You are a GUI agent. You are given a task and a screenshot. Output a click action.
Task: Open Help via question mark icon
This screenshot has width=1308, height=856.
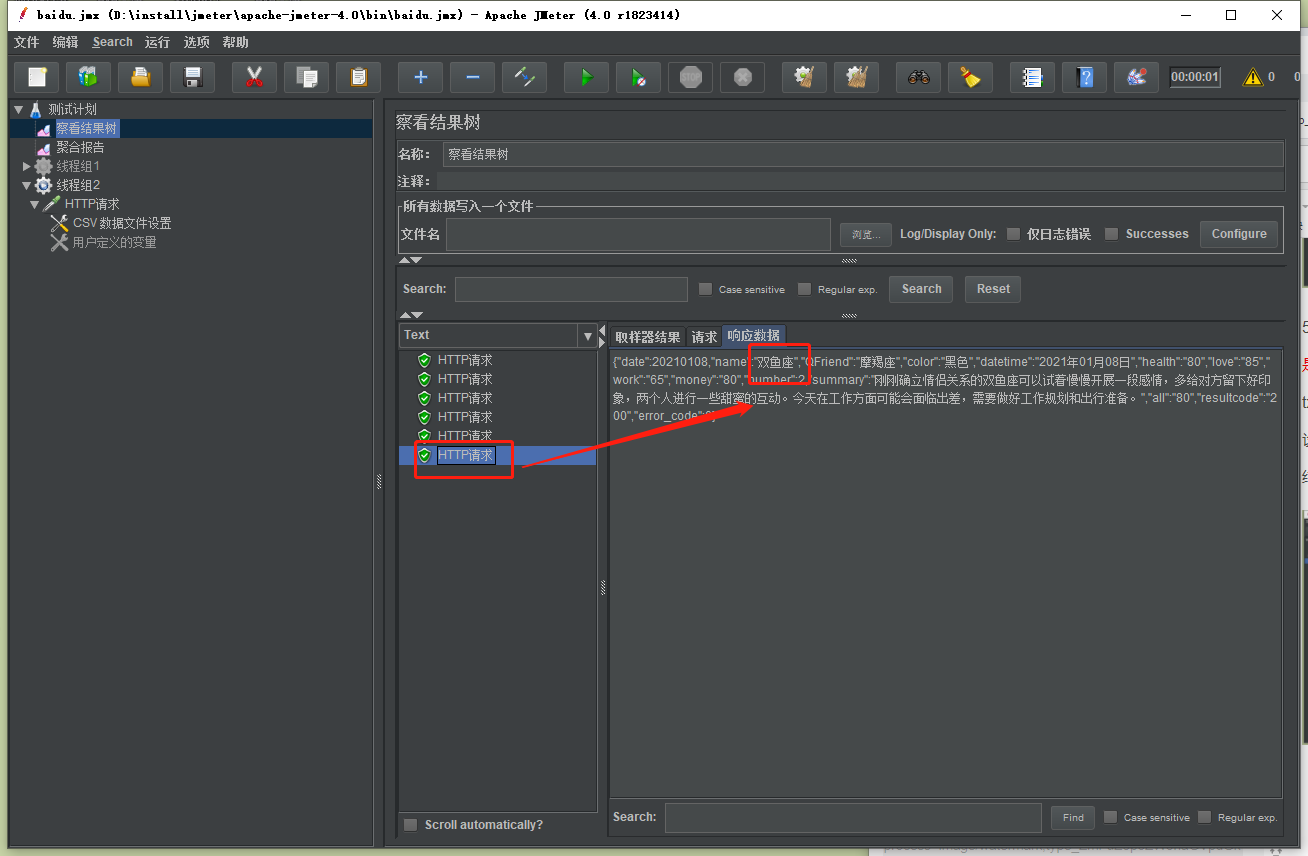pos(1085,77)
